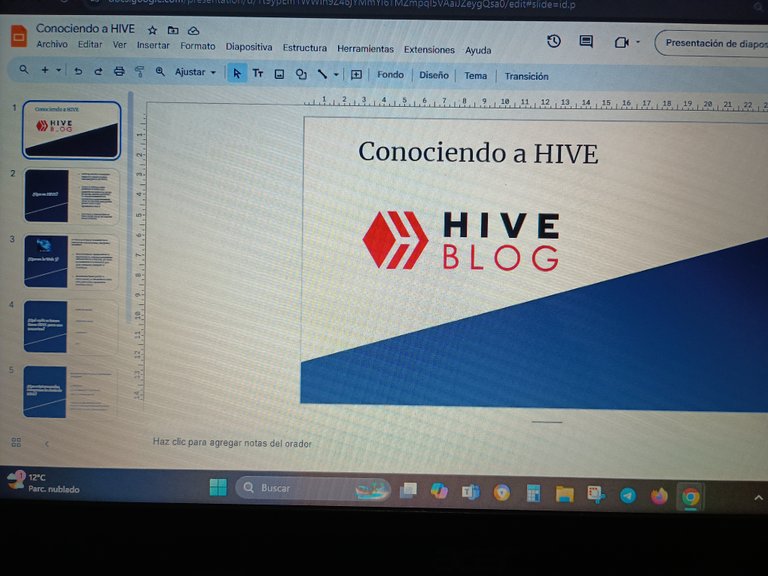Open the Formato menu
Image resolution: width=768 pixels, height=576 pixels.
tap(198, 46)
